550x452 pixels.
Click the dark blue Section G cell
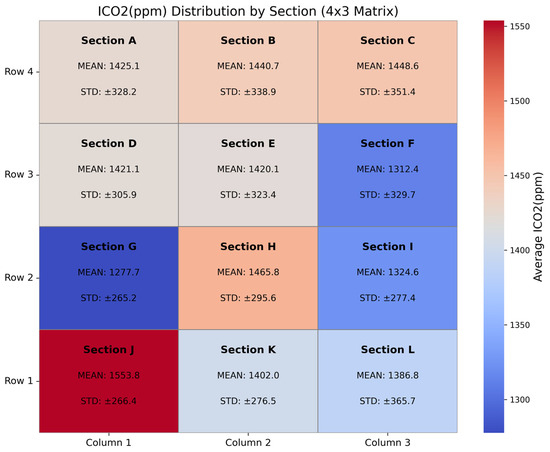click(x=109, y=278)
